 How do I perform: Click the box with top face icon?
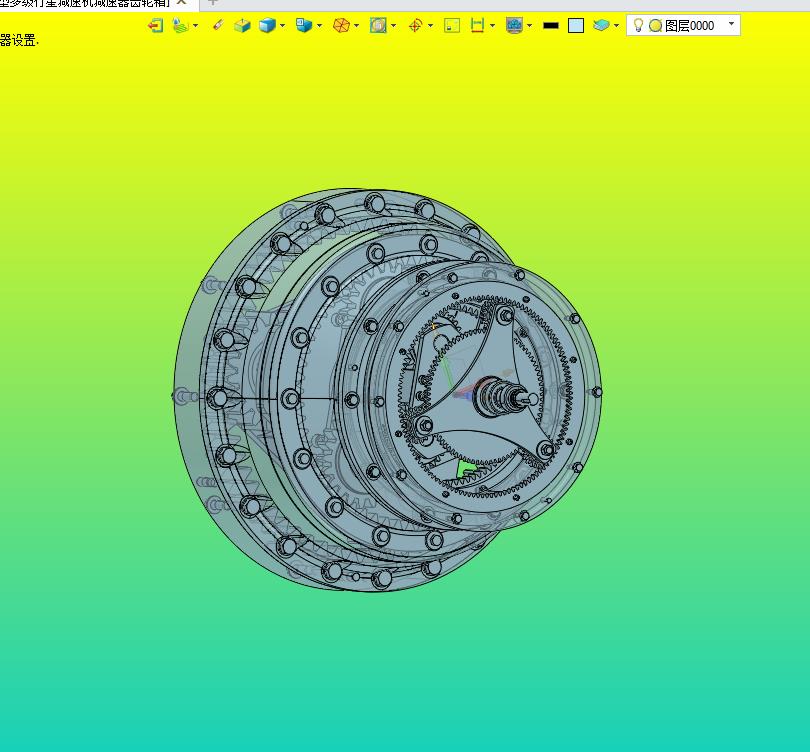coord(242,25)
